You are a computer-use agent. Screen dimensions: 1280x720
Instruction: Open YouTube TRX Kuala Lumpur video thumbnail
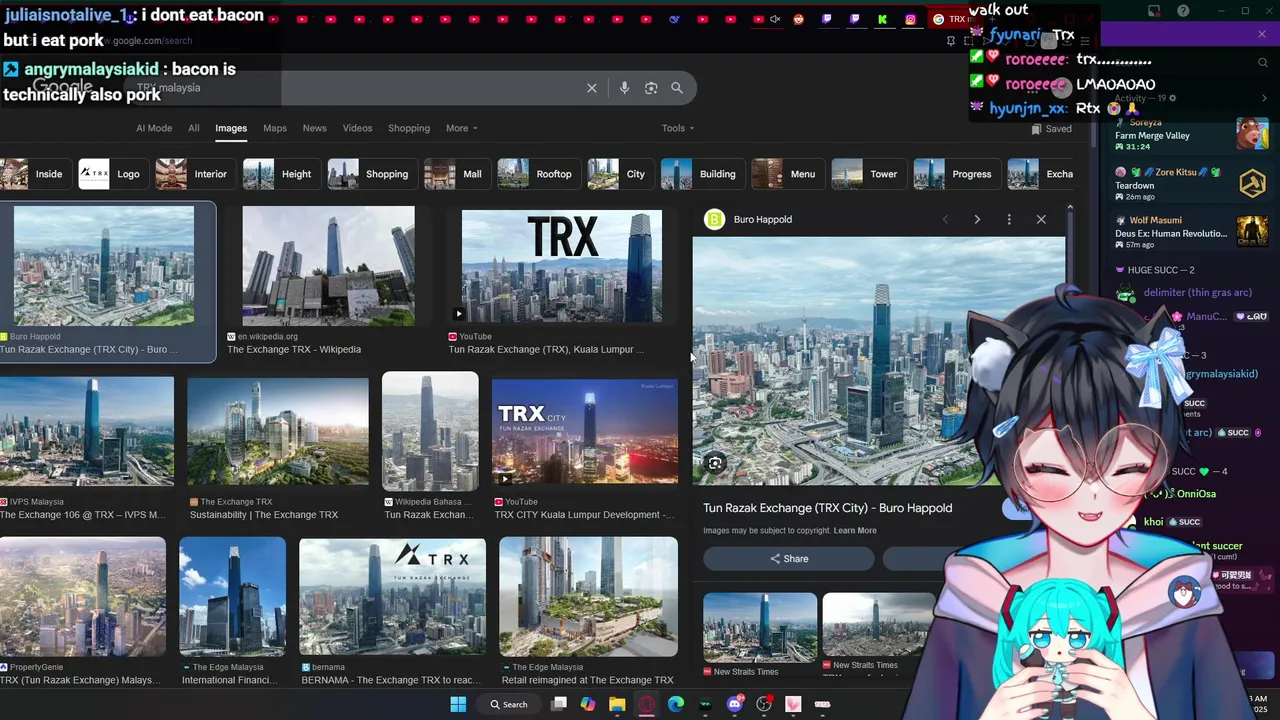click(562, 266)
